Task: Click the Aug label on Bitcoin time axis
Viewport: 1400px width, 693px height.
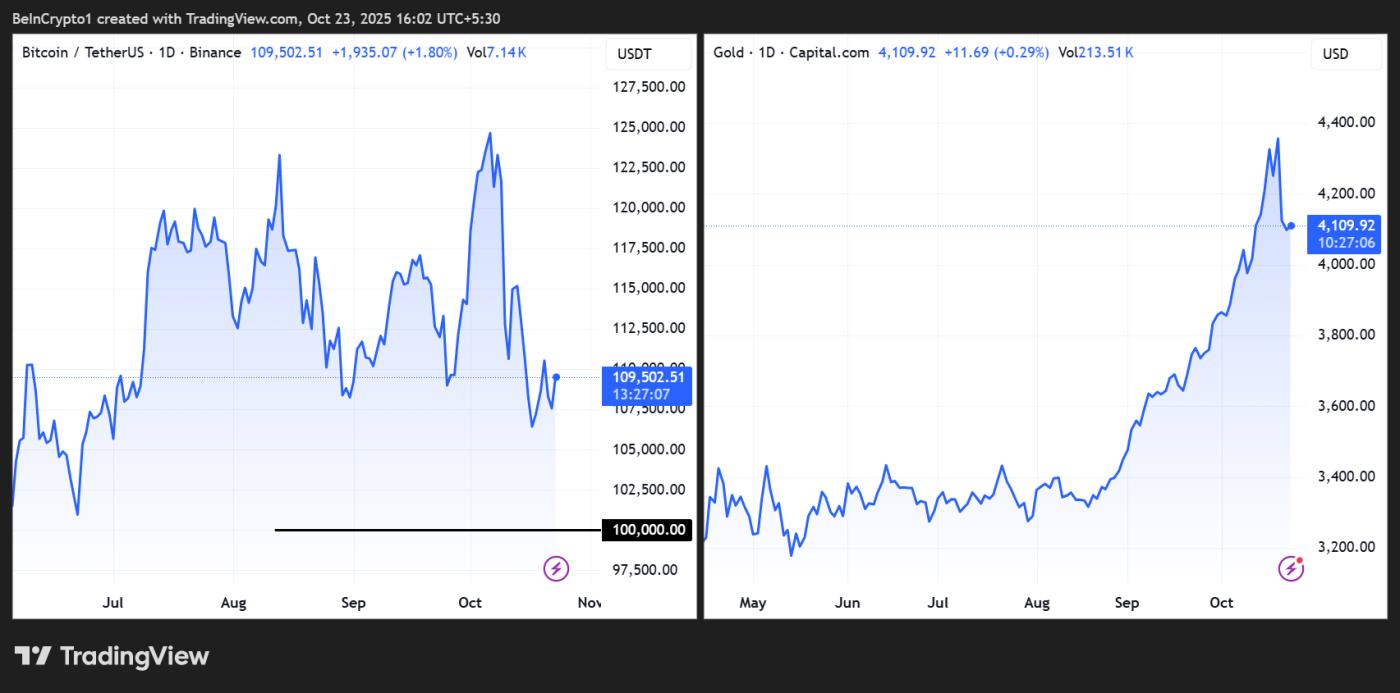Action: click(233, 603)
